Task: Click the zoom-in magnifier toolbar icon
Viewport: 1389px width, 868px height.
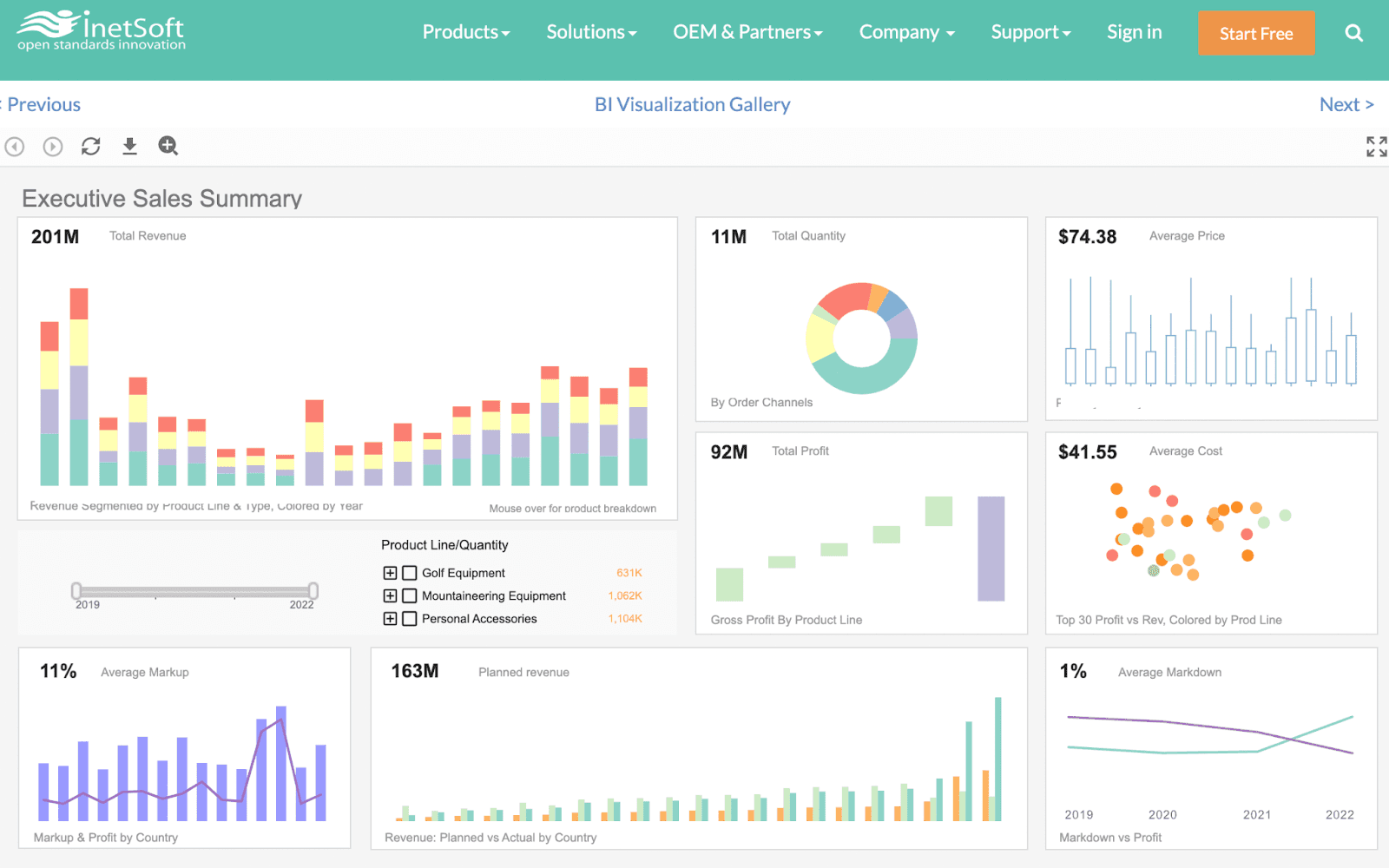Action: click(168, 146)
